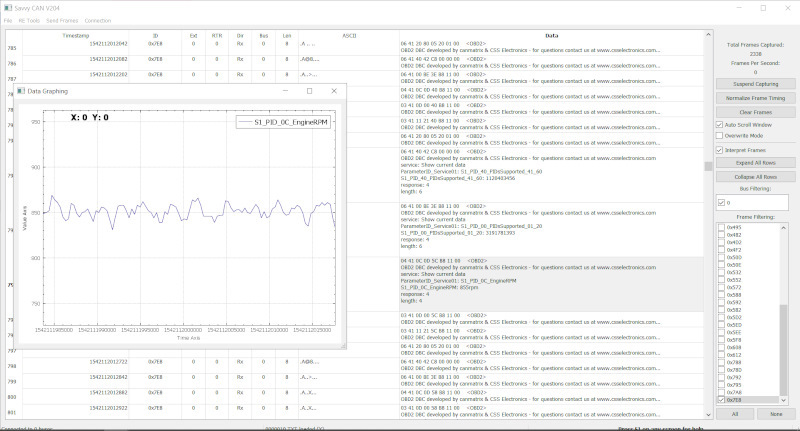Click None to deselect frame filters
Image resolution: width=800 pixels, height=431 pixels.
[776, 413]
